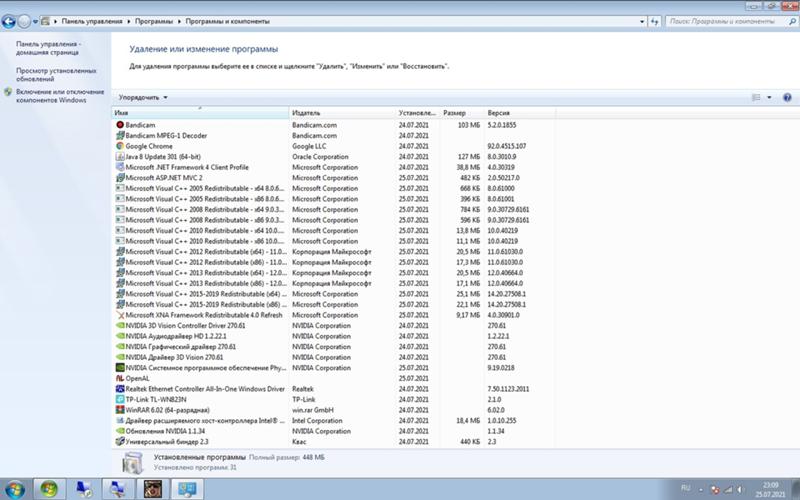Expand dropdown arrow after Панель управления breadcrumb
Image resolution: width=800 pixels, height=500 pixels.
click(129, 21)
